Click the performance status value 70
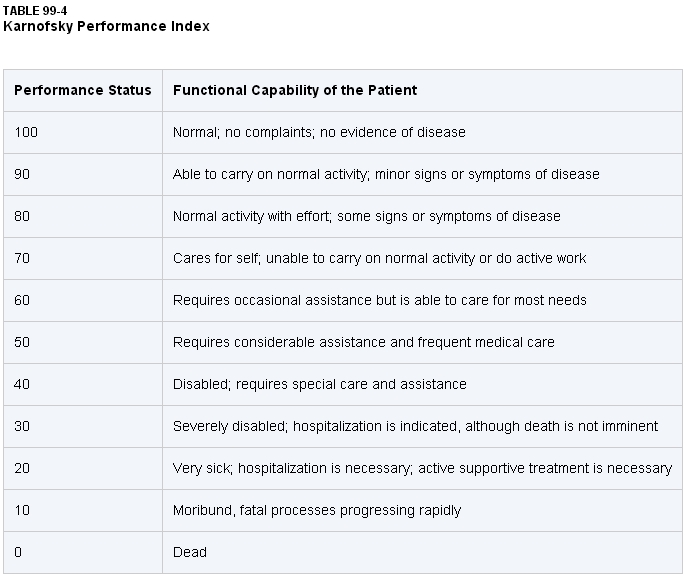The width and height of the screenshot is (686, 578). coord(22,258)
